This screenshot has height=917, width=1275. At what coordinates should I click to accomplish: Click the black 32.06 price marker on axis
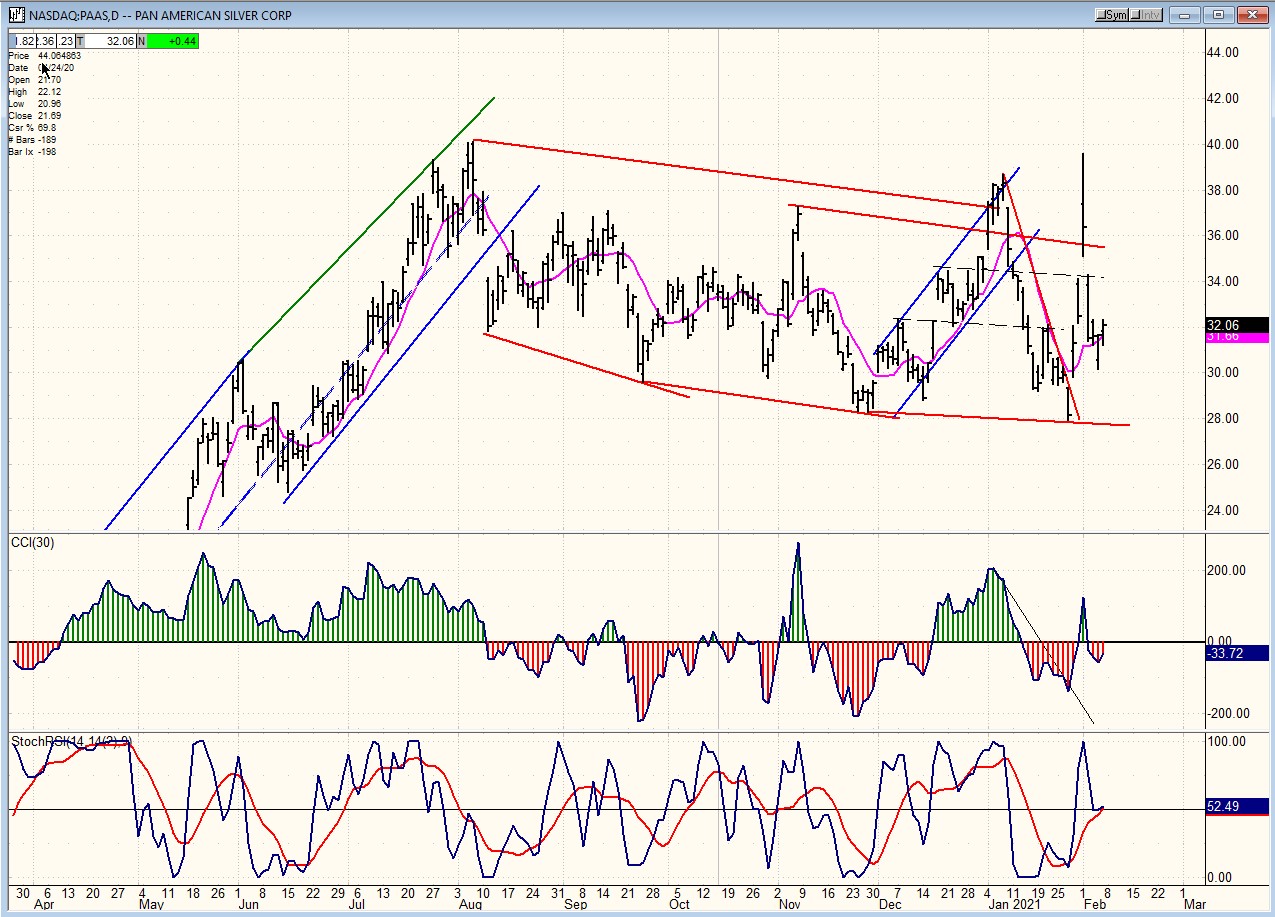1236,325
